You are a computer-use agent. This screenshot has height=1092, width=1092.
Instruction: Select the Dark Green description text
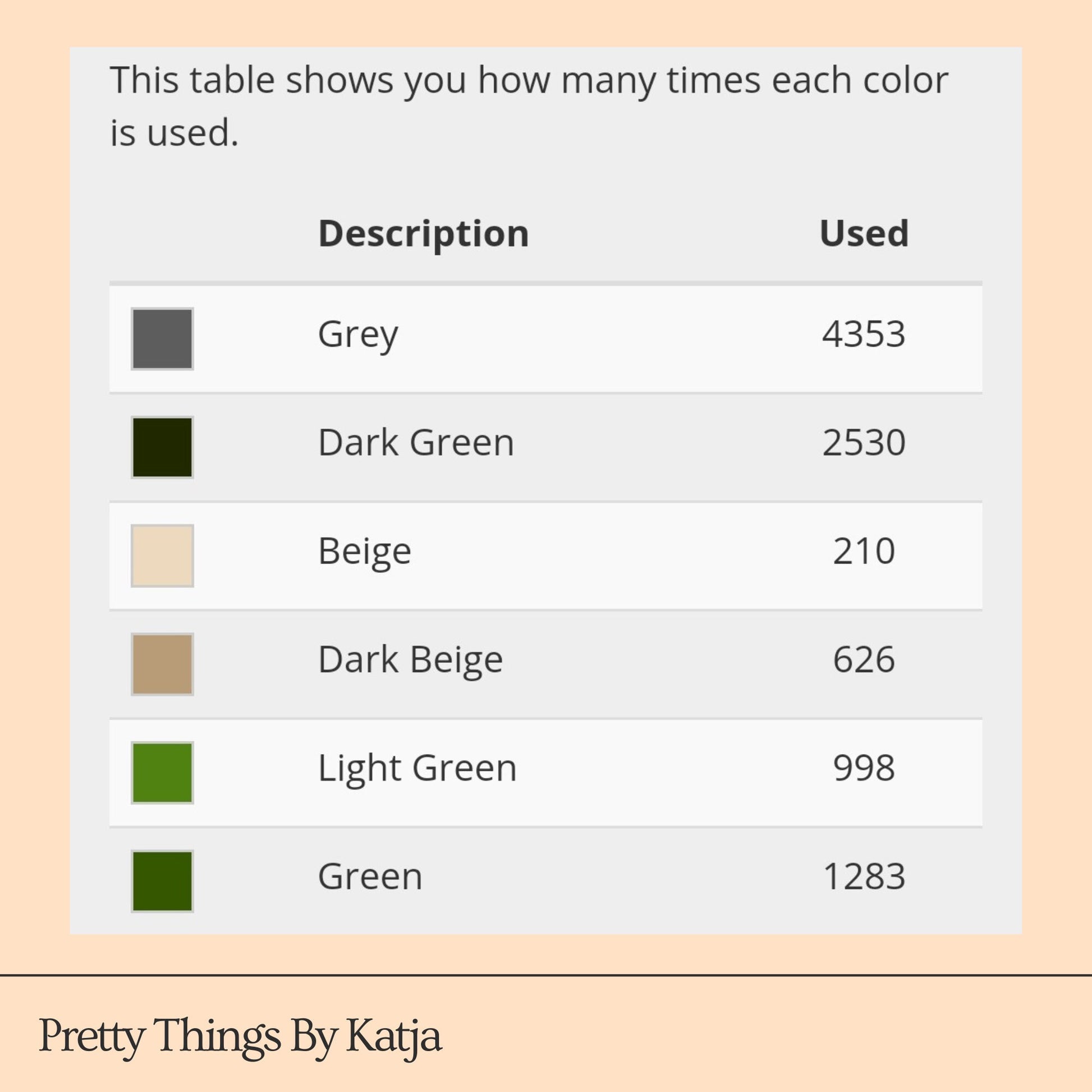point(416,442)
